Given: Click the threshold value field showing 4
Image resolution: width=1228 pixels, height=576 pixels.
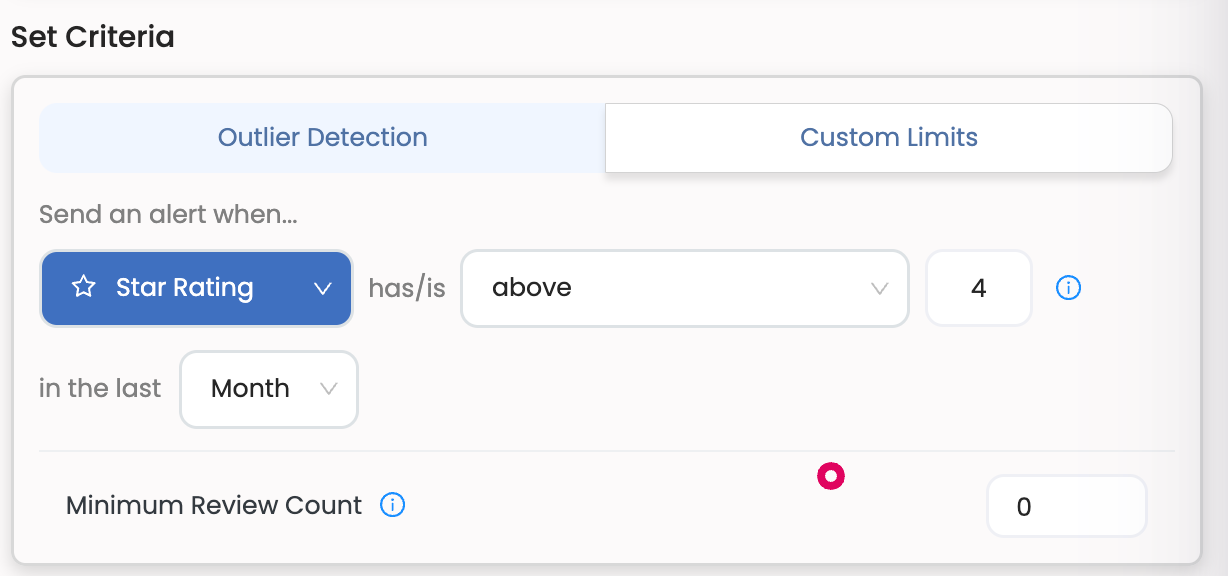Looking at the screenshot, I should tap(978, 288).
